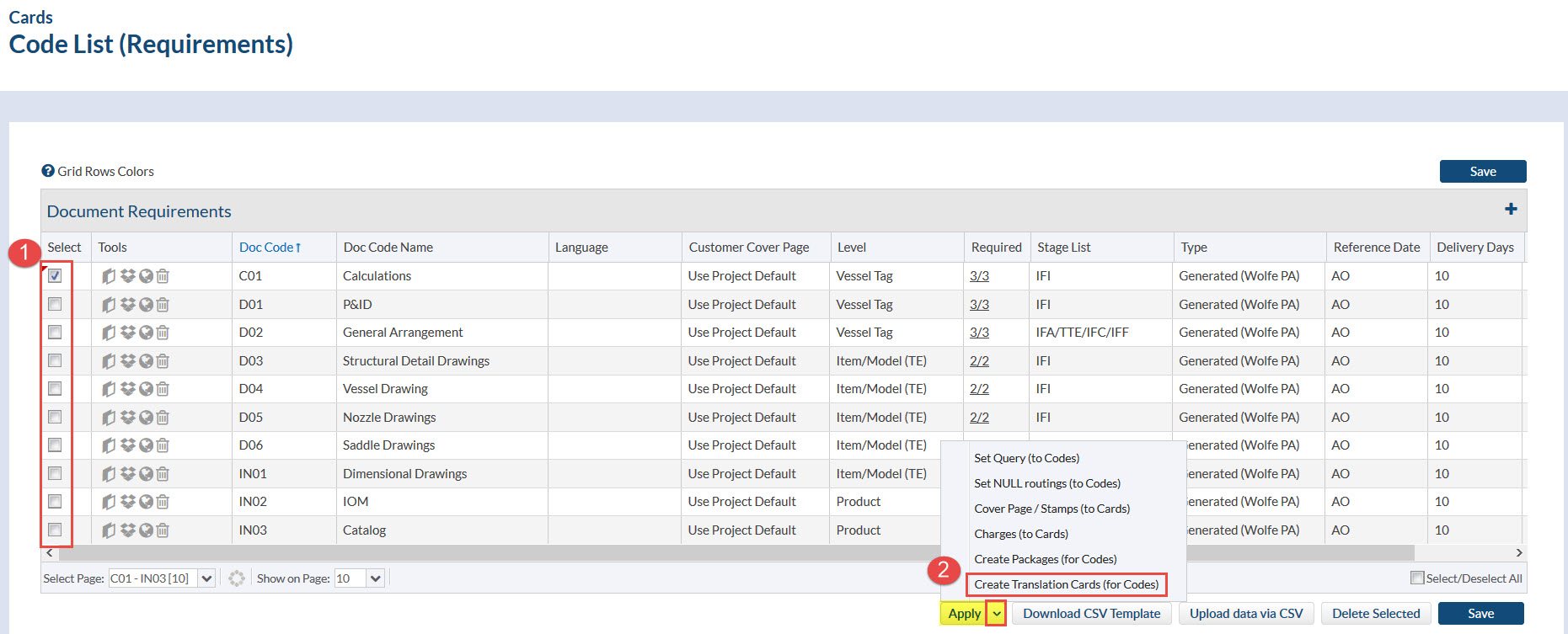
Task: Choose Set NULL routings (to Codes)
Action: [x=1047, y=483]
